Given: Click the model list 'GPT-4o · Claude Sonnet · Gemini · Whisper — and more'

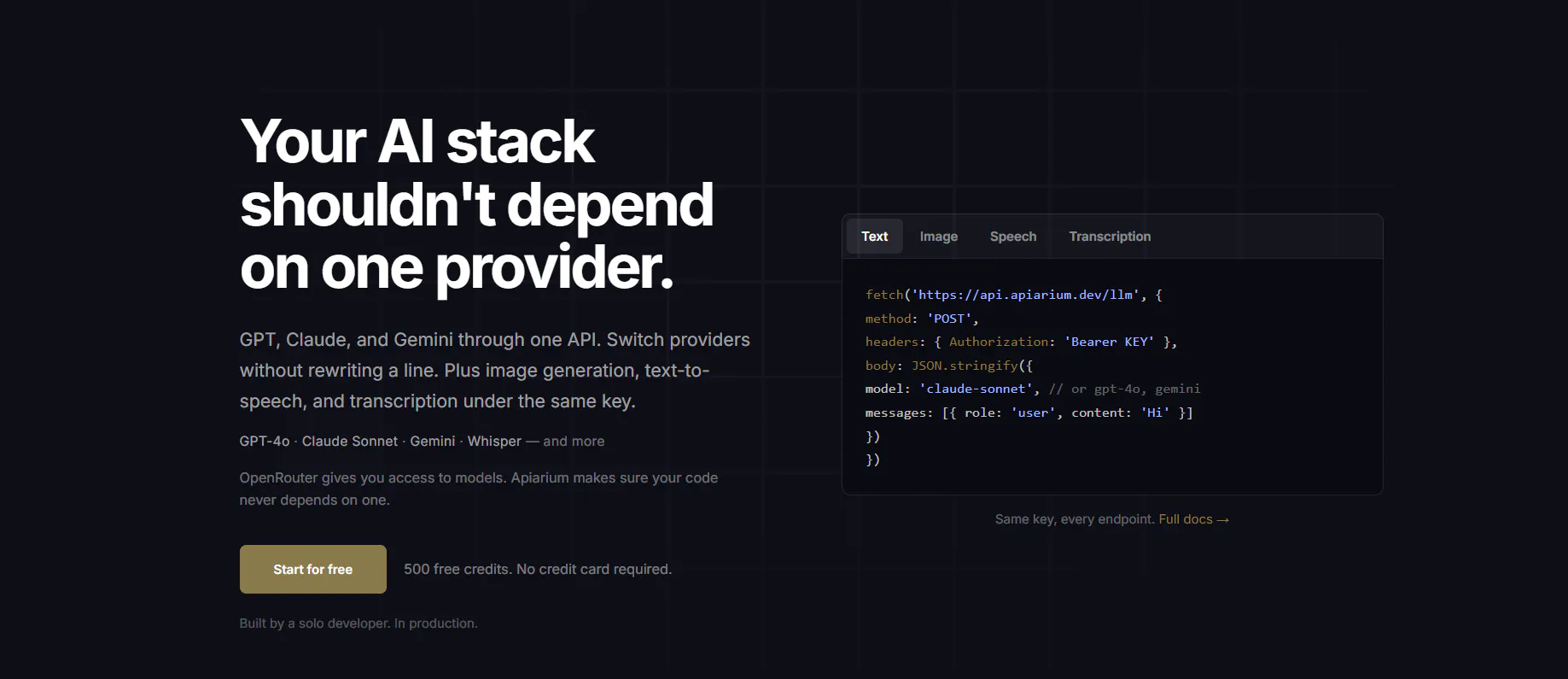Looking at the screenshot, I should pyautogui.click(x=422, y=442).
